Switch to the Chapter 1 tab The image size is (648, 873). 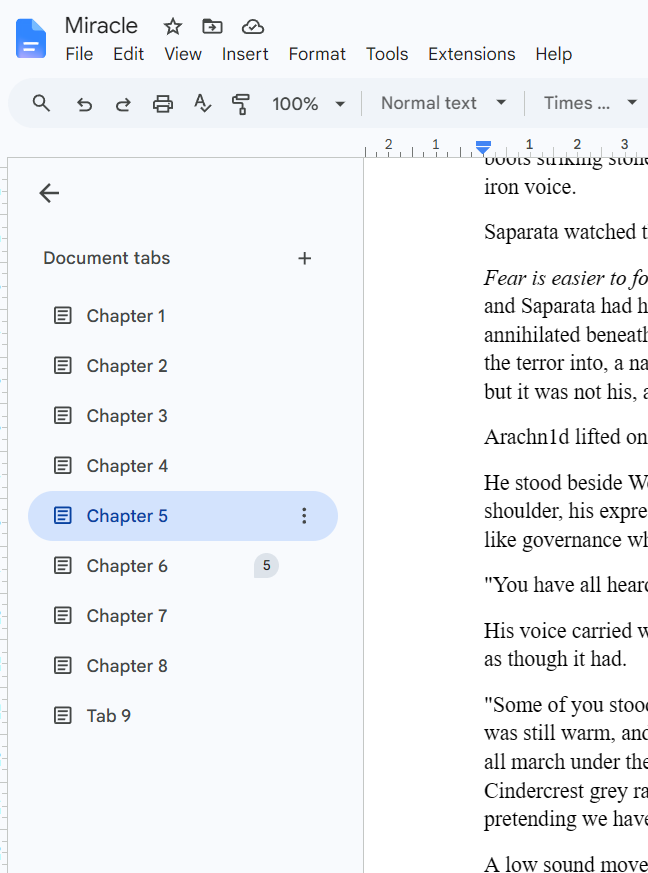pyautogui.click(x=183, y=316)
